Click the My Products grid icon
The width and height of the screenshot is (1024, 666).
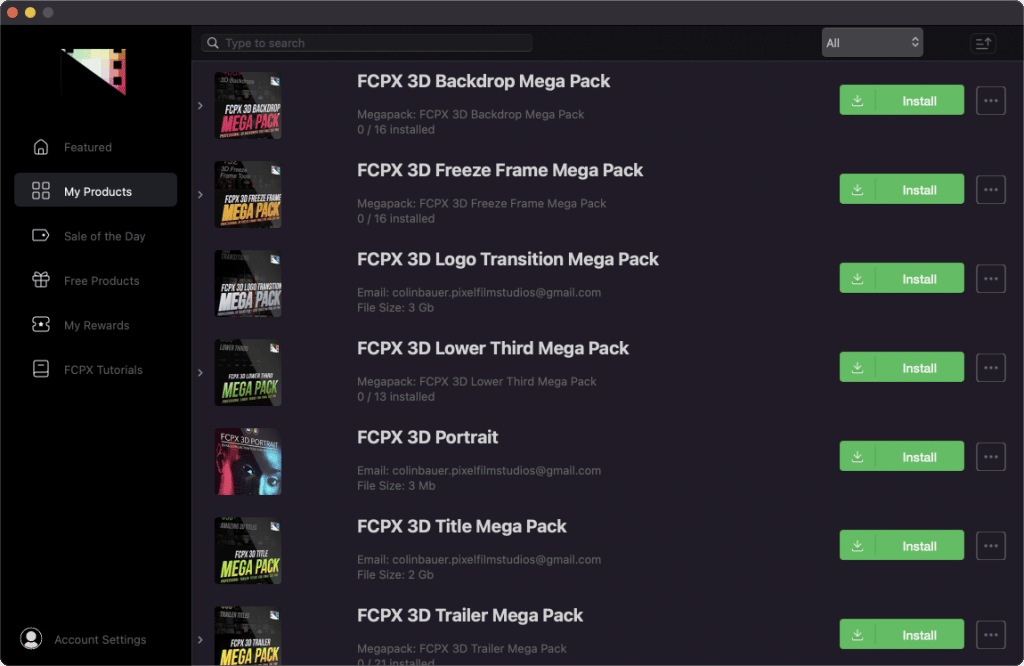(40, 191)
